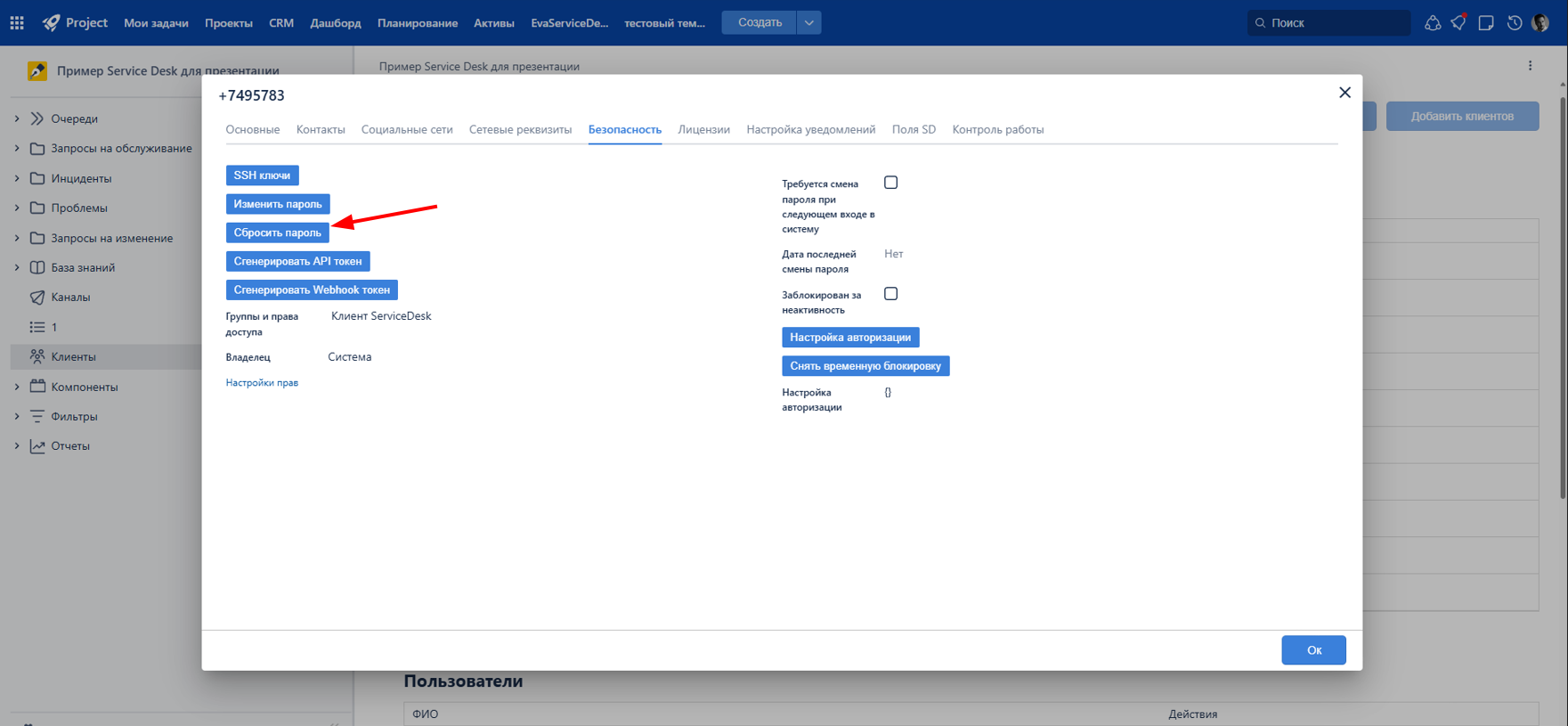Click Сбросить пароль button
The width and height of the screenshot is (1568, 726).
[278, 232]
